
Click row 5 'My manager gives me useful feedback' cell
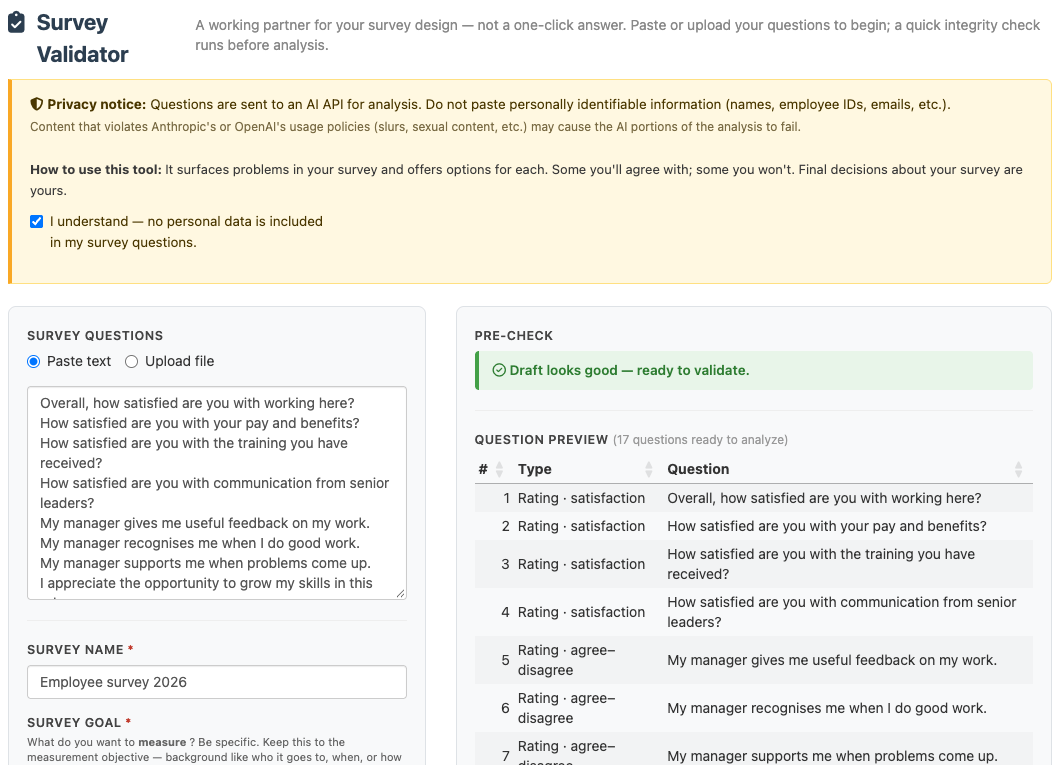pos(832,660)
